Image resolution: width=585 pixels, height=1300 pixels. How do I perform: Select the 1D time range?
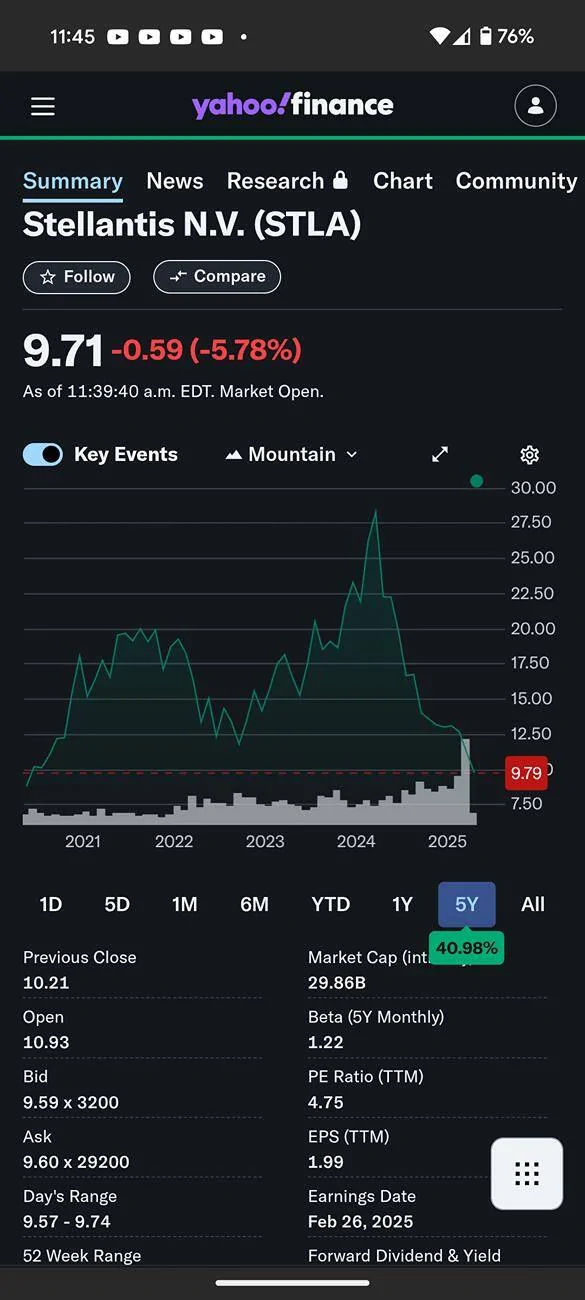tap(51, 904)
